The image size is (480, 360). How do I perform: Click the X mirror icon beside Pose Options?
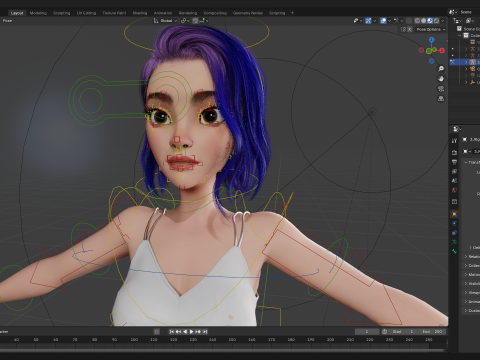pyautogui.click(x=410, y=29)
